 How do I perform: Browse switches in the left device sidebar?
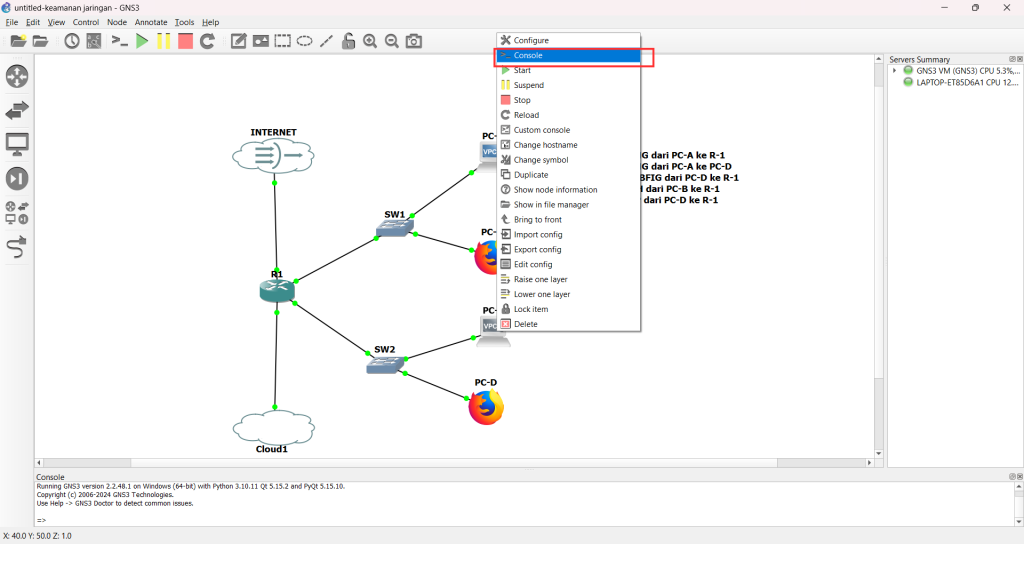point(17,111)
